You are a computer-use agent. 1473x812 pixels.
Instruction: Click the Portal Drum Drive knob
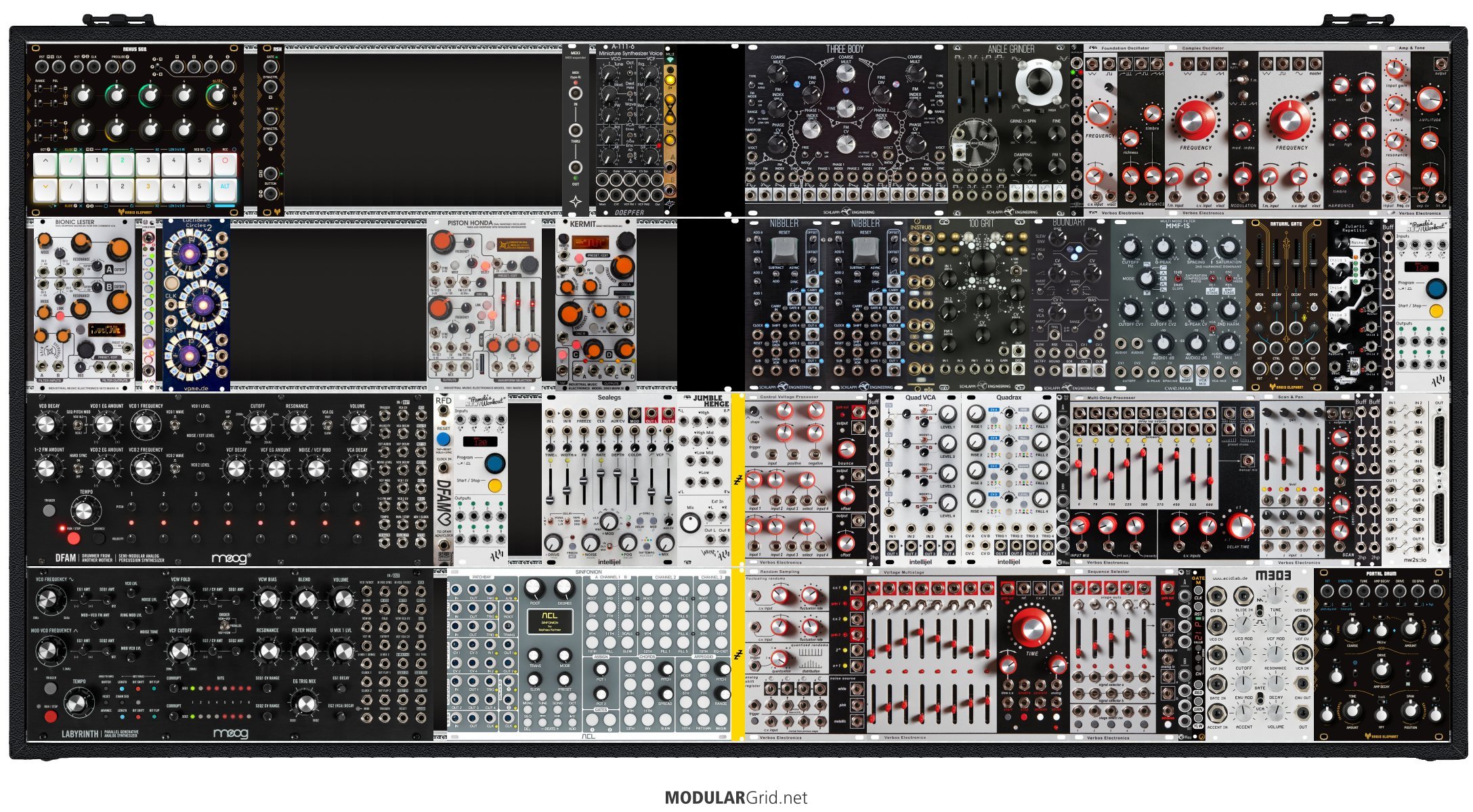1381,670
